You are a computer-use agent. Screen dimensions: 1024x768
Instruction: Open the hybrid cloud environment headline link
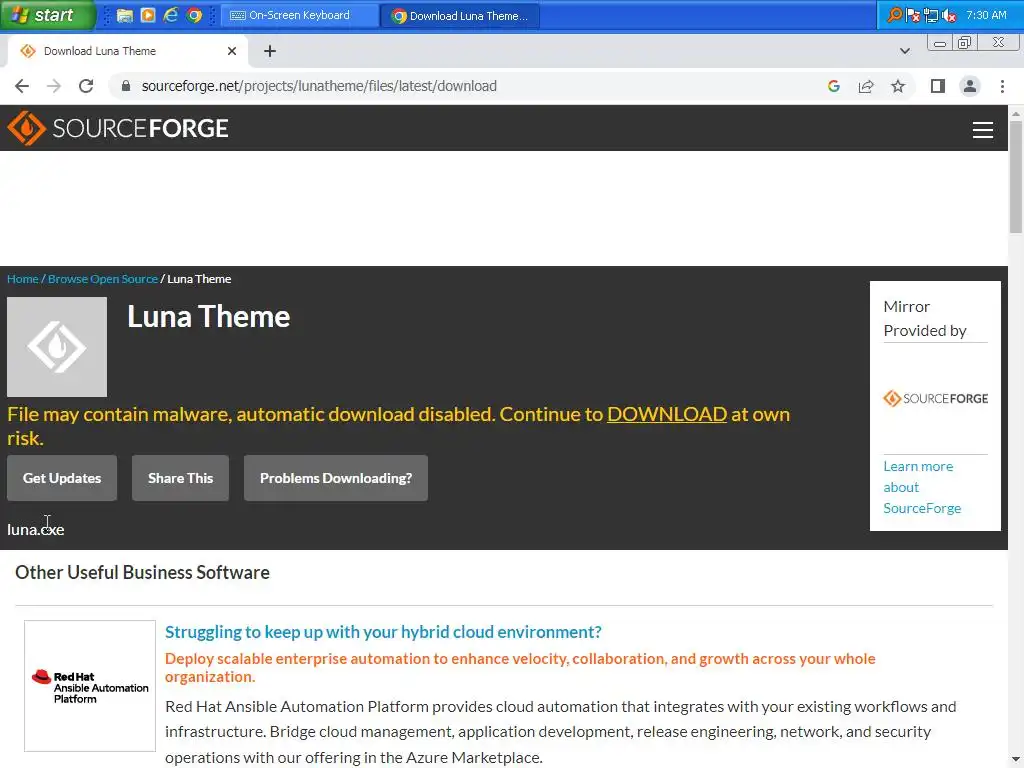pyautogui.click(x=383, y=632)
